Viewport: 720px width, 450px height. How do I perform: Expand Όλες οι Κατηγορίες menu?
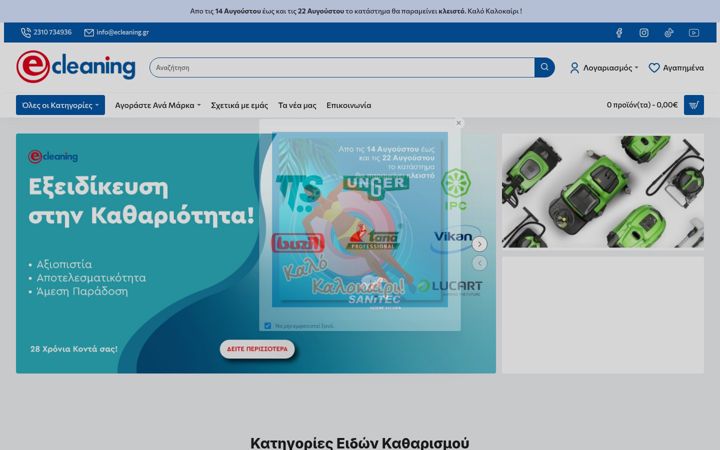click(60, 105)
